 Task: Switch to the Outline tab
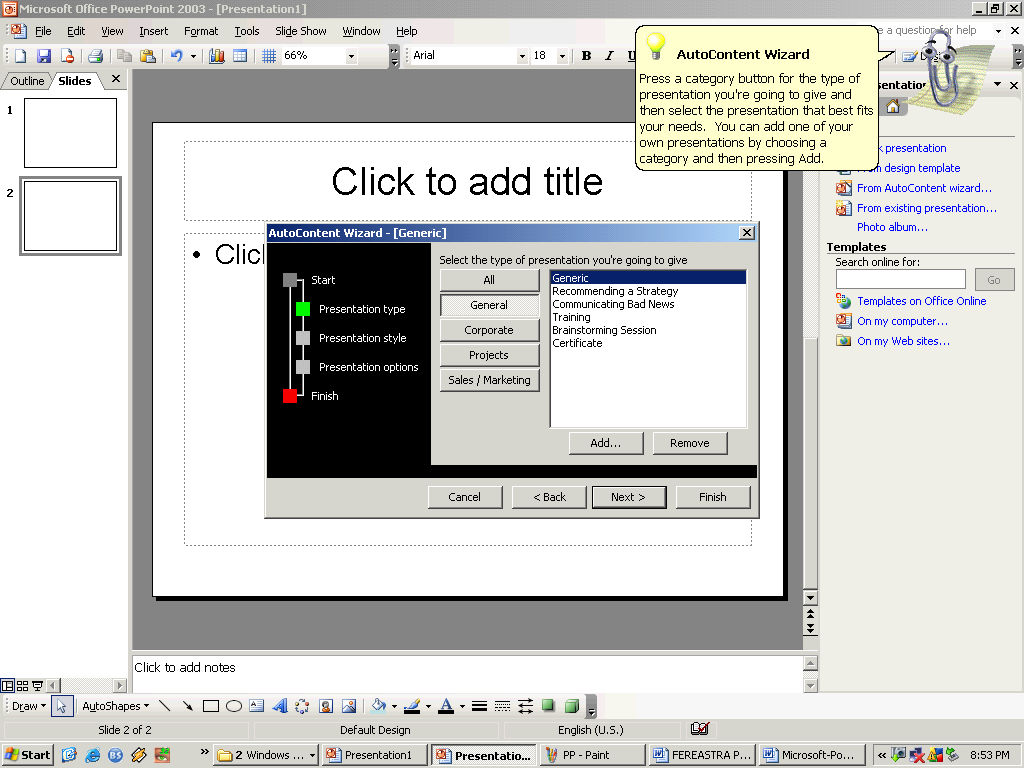click(x=27, y=81)
